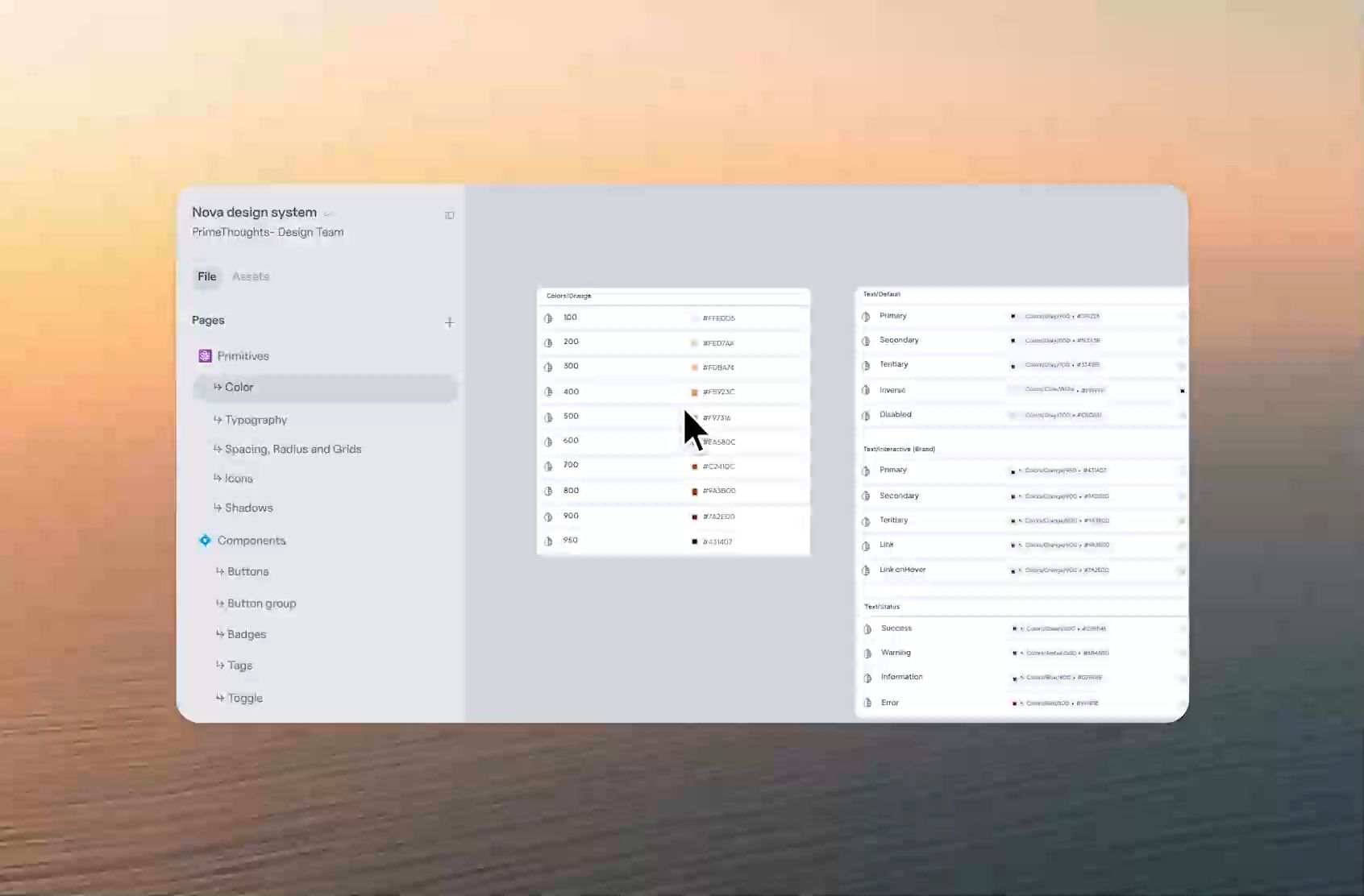
Task: Switch to the Assets tab
Action: [x=251, y=276]
